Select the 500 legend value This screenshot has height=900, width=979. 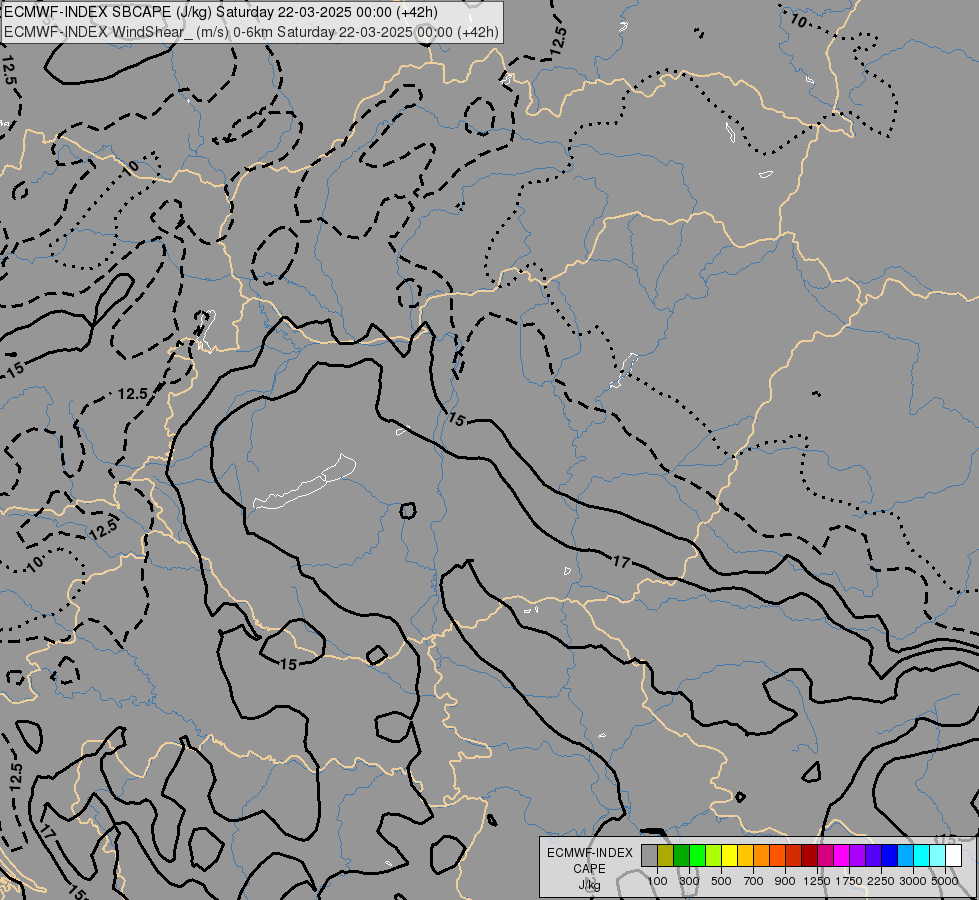pyautogui.click(x=721, y=881)
